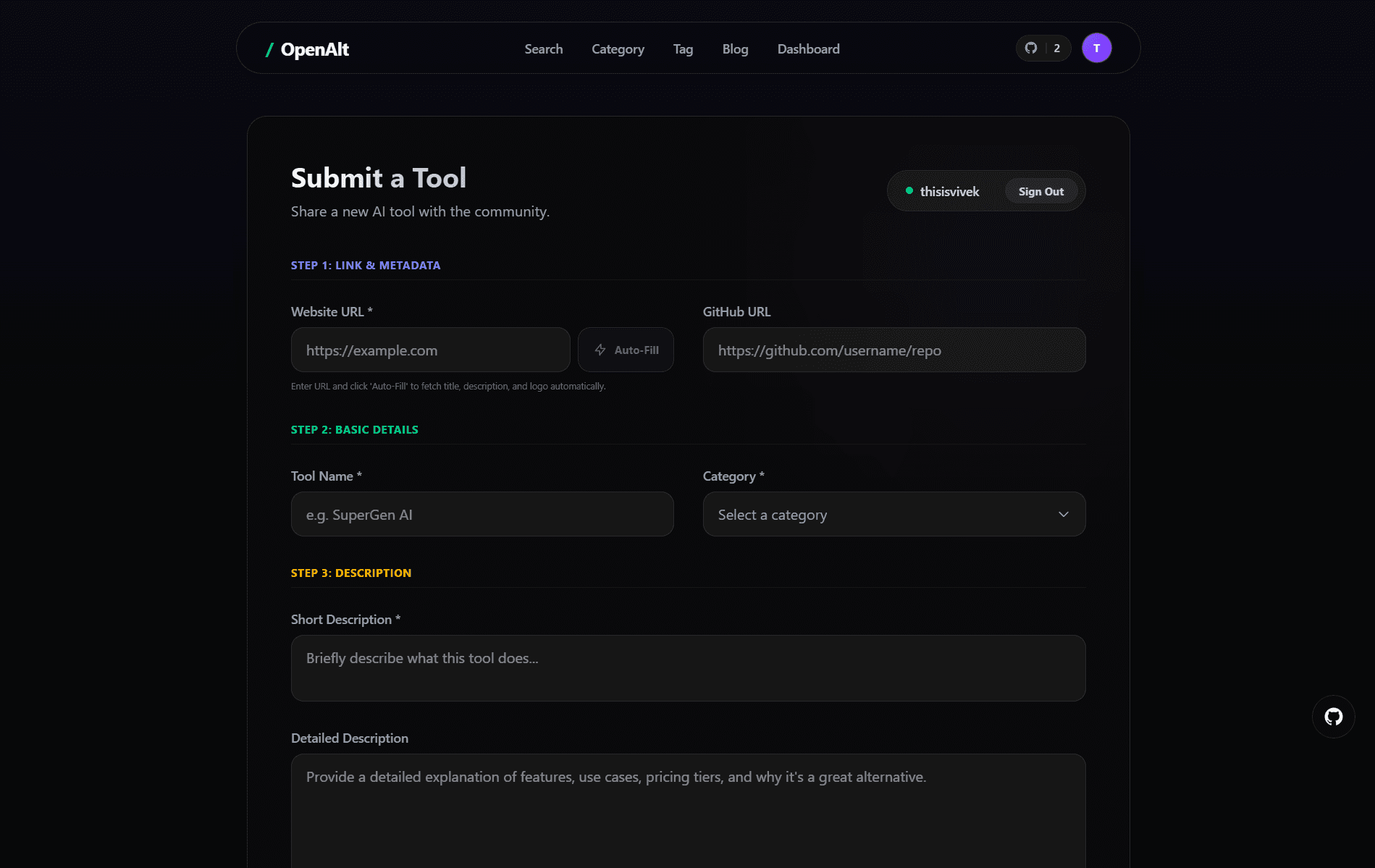The image size is (1375, 868).
Task: Click the Step 2: Basic Details heading
Action: 355,429
